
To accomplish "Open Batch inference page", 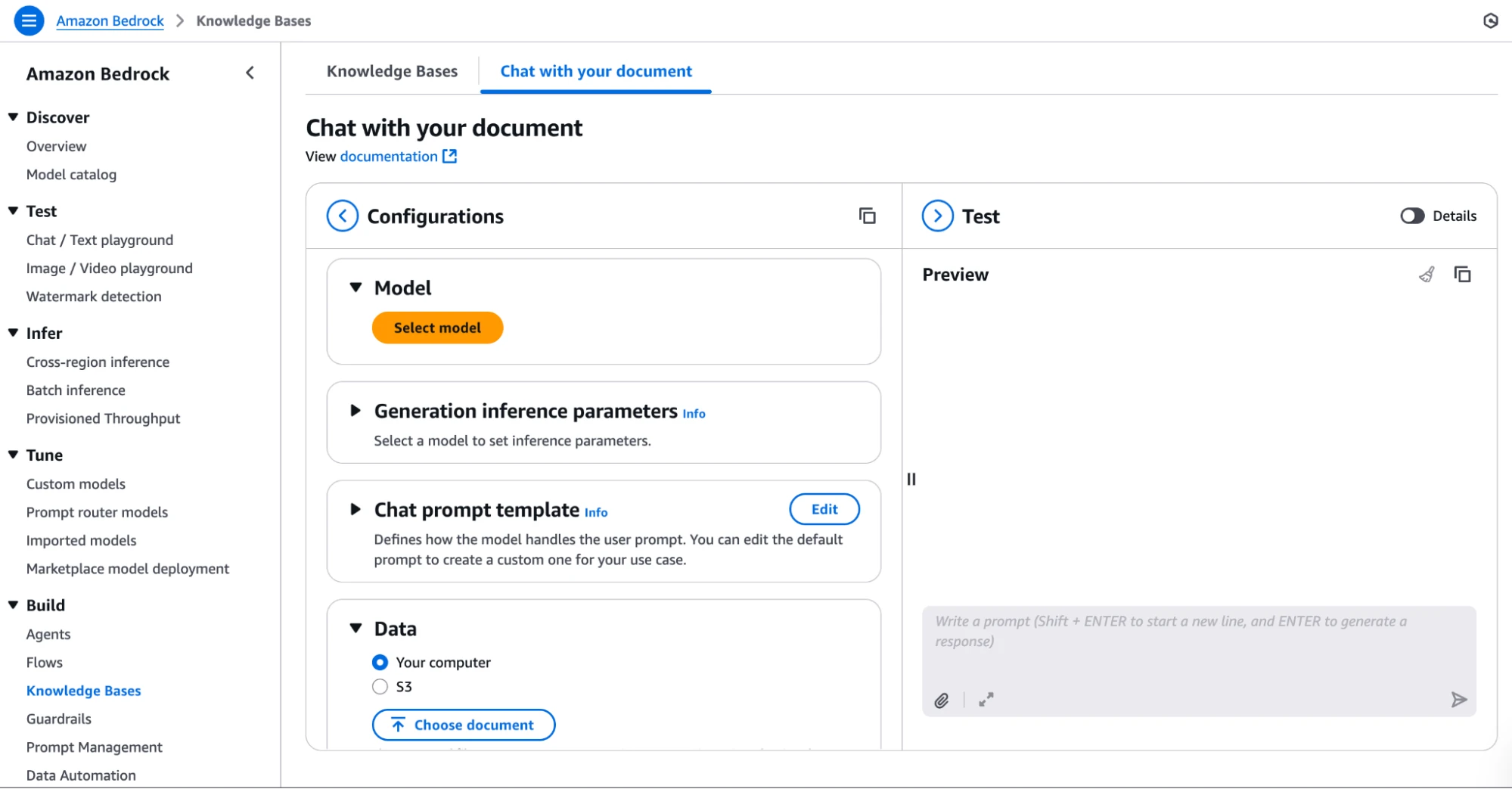I will pyautogui.click(x=76, y=390).
